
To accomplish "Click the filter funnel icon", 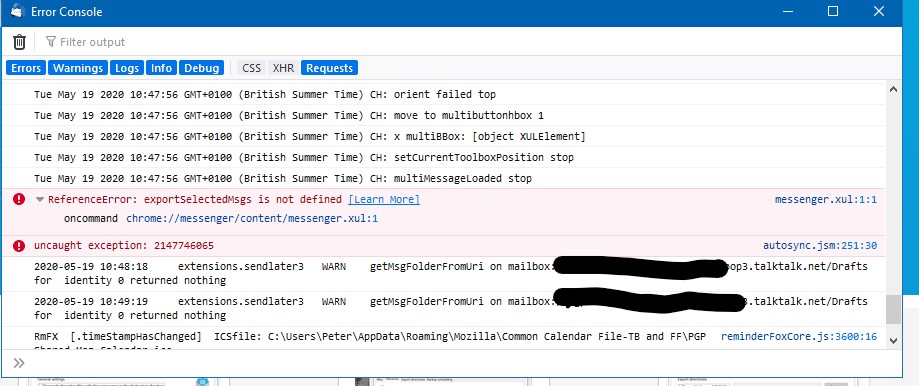I will (x=51, y=42).
